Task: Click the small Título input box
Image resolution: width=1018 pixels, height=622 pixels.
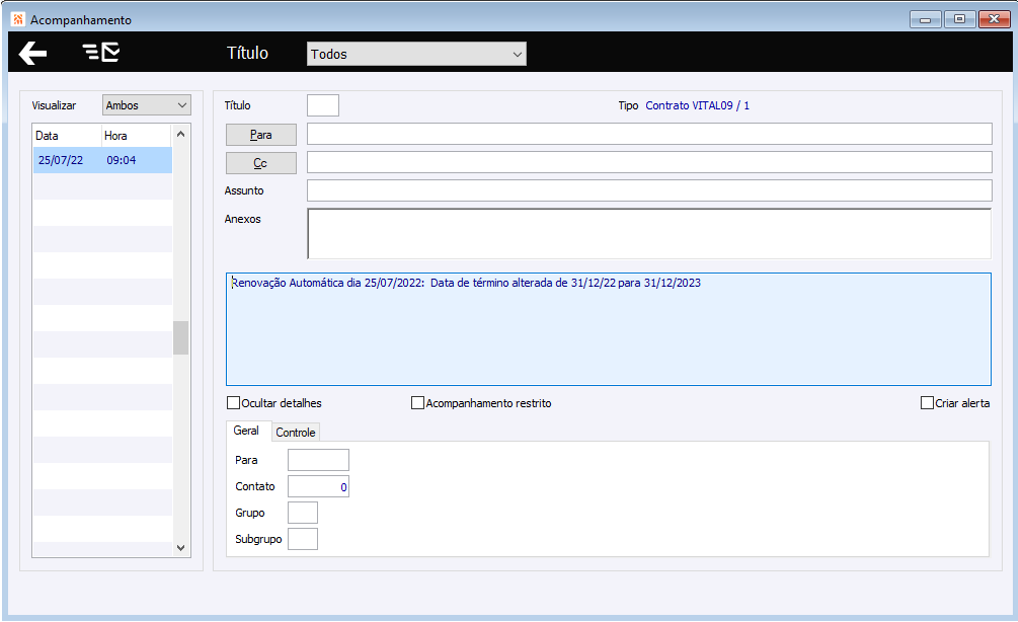Action: point(323,105)
